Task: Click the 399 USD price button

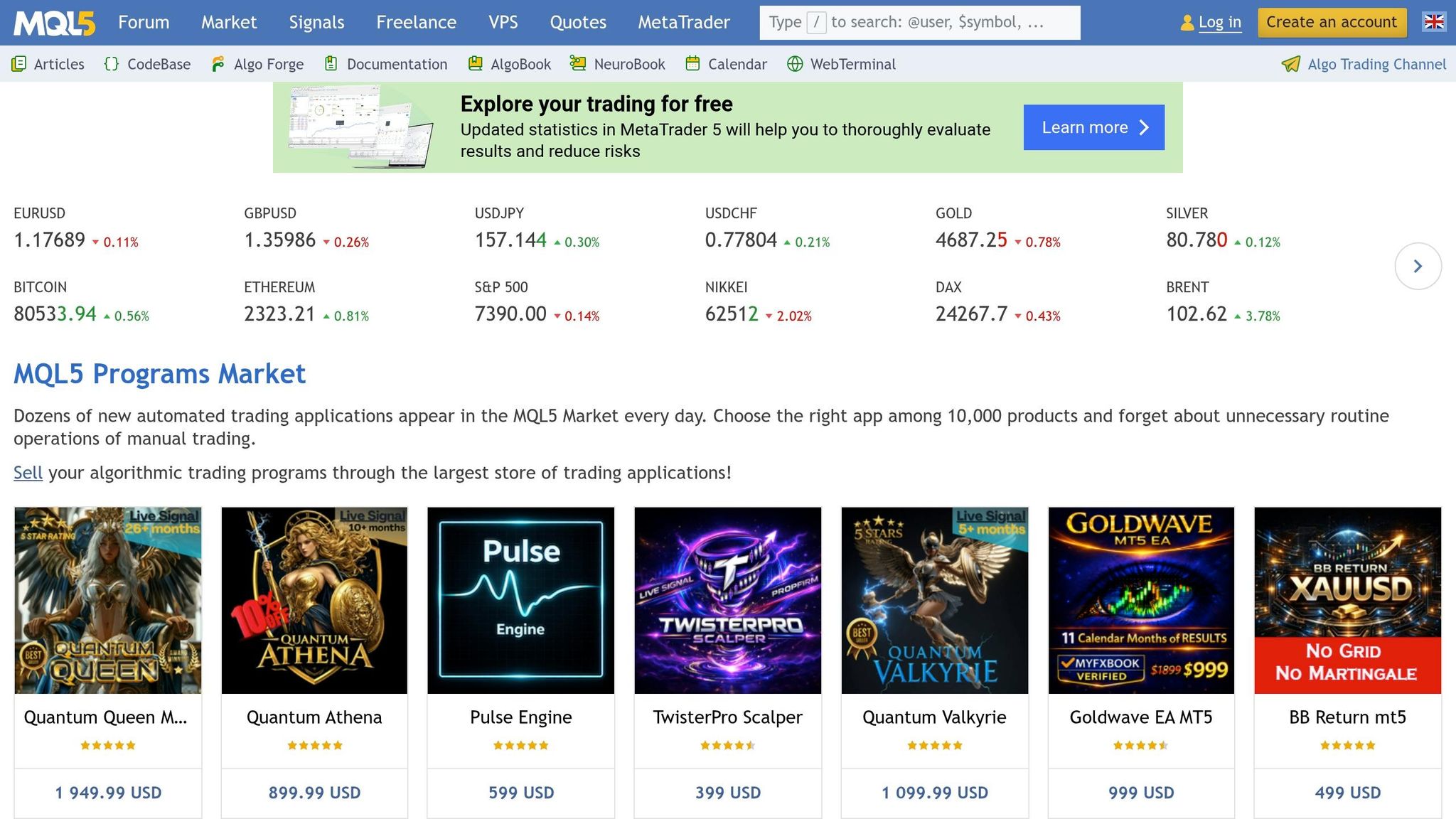Action: point(728,793)
